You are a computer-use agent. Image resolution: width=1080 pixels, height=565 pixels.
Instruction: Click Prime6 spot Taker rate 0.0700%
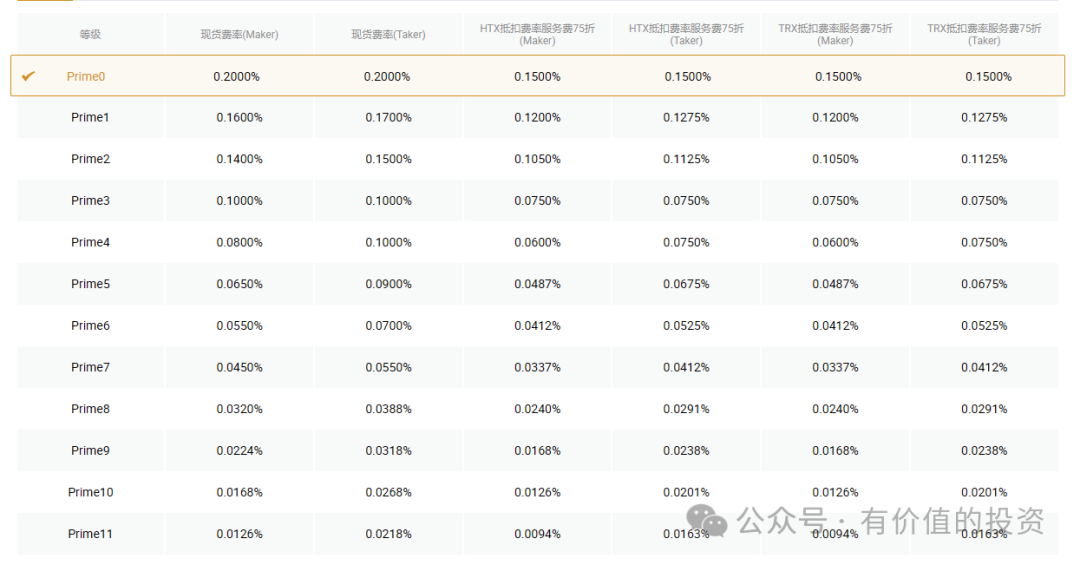[x=388, y=326]
